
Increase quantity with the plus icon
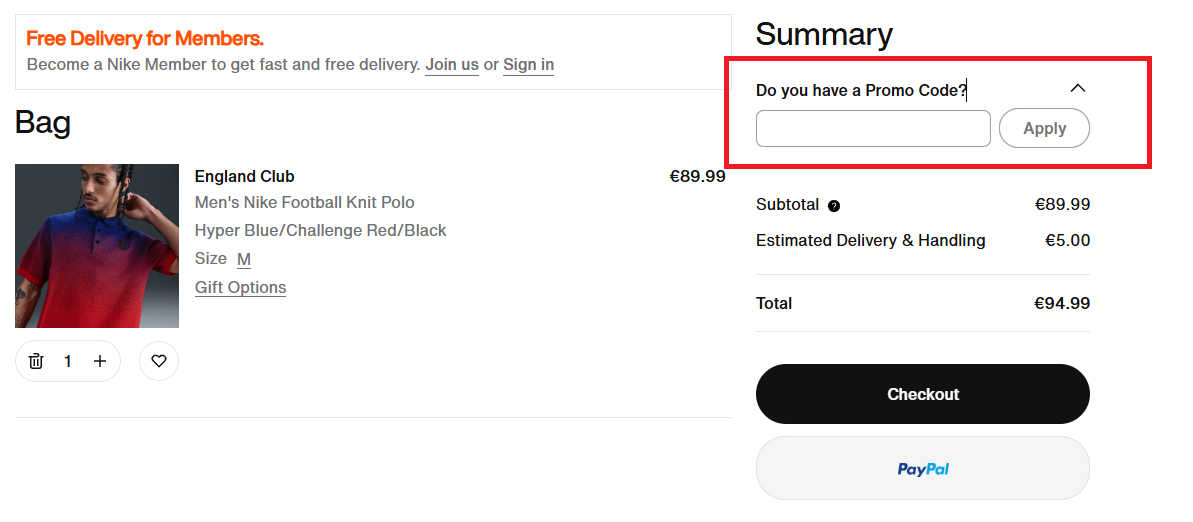pyautogui.click(x=100, y=361)
